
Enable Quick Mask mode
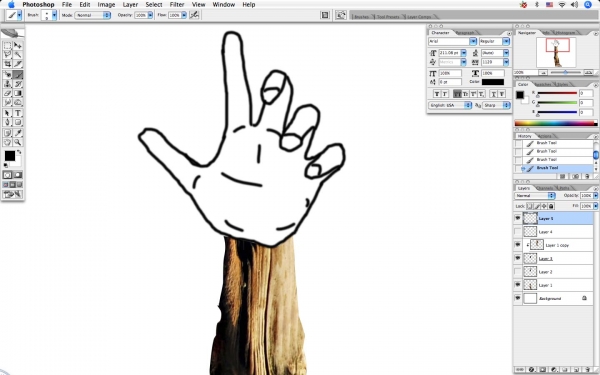18,175
